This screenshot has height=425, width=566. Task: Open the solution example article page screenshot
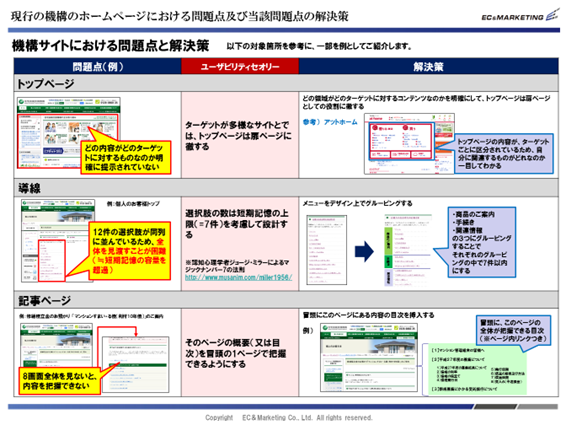point(369,357)
